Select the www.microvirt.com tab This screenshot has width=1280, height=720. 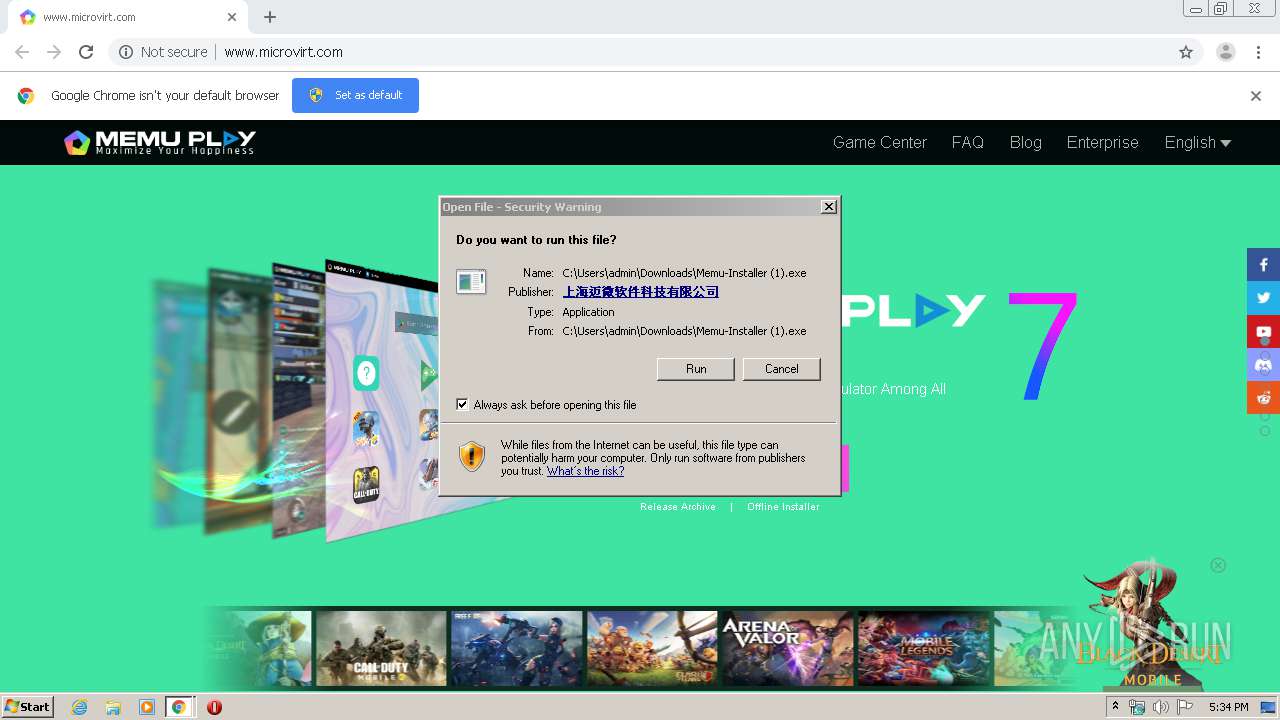pos(127,17)
